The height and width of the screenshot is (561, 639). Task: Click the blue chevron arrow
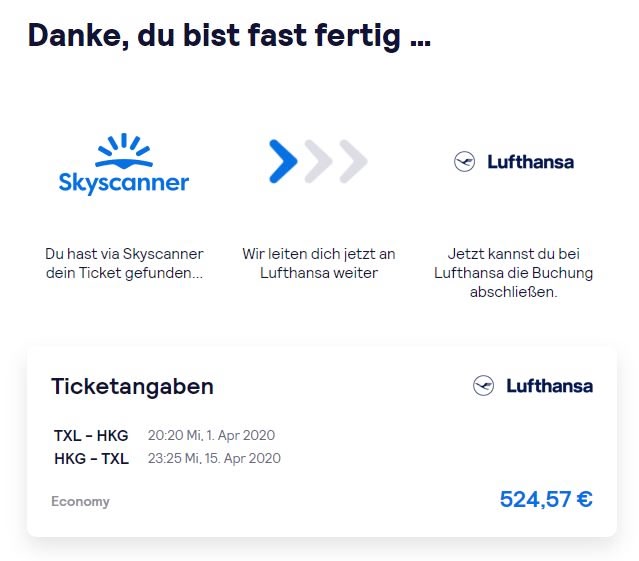[x=283, y=161]
